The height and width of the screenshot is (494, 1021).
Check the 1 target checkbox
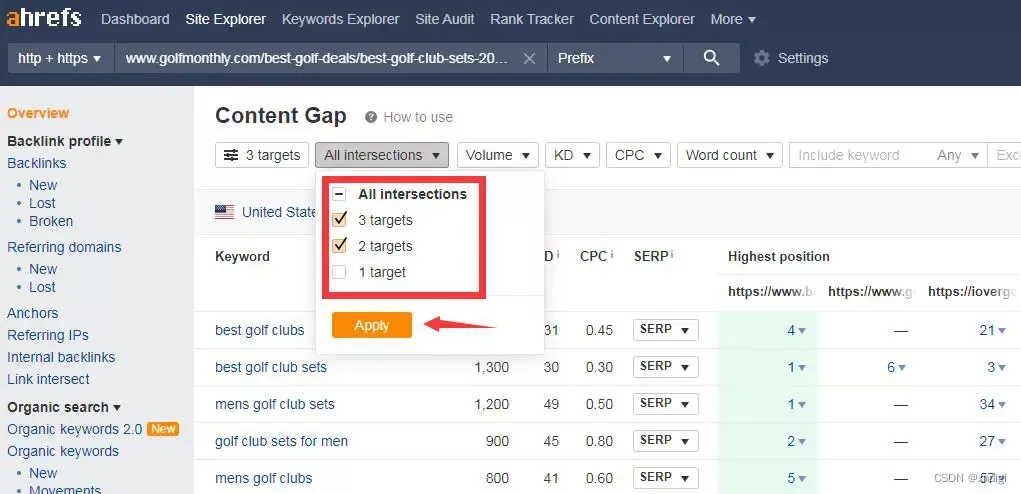[340, 272]
